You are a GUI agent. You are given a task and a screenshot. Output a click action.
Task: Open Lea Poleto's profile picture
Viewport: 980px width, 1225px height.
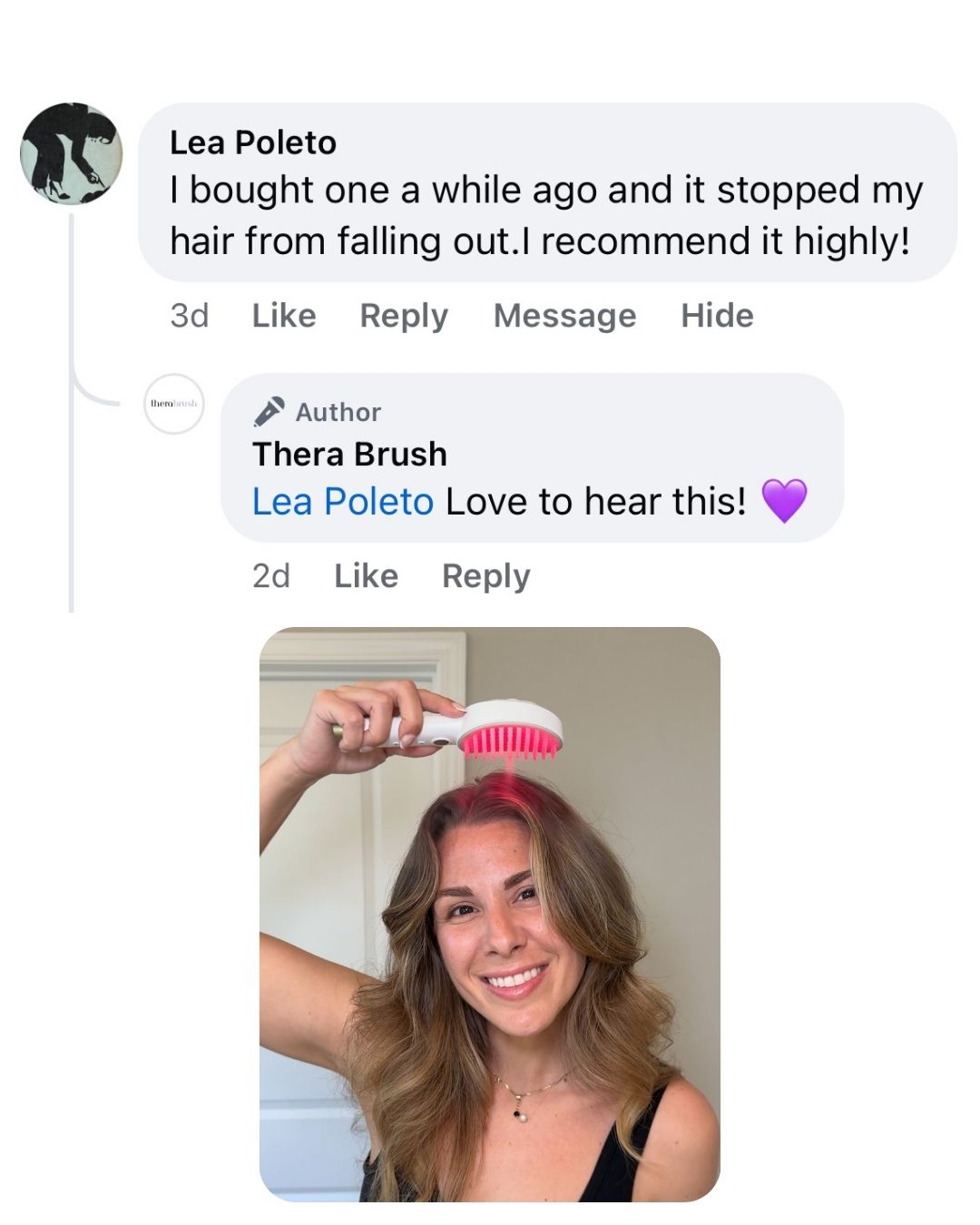click(x=72, y=153)
